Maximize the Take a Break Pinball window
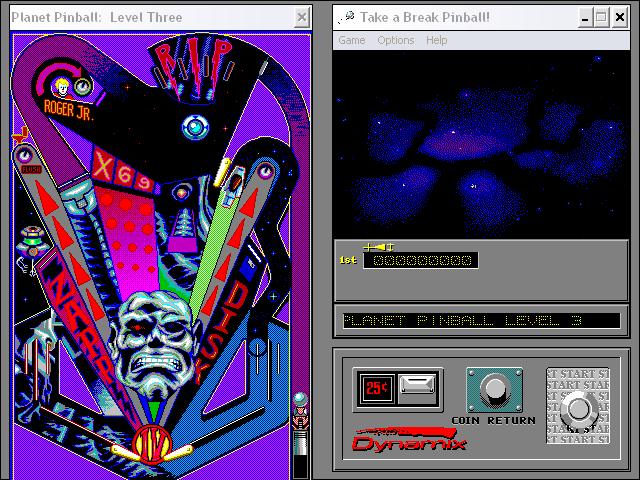Image resolution: width=640 pixels, height=480 pixels. coord(601,17)
